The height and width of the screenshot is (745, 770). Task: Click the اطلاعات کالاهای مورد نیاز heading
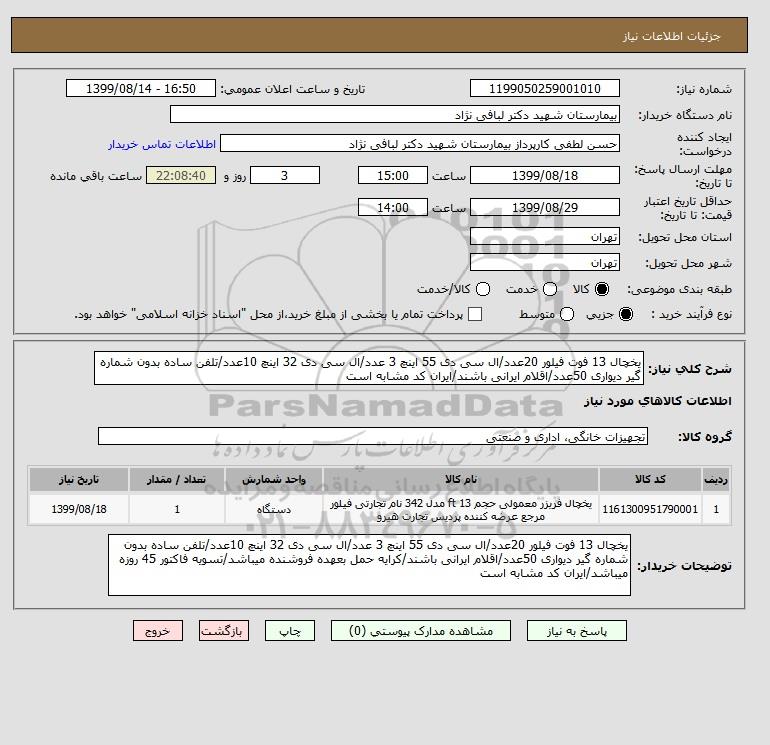tap(658, 401)
